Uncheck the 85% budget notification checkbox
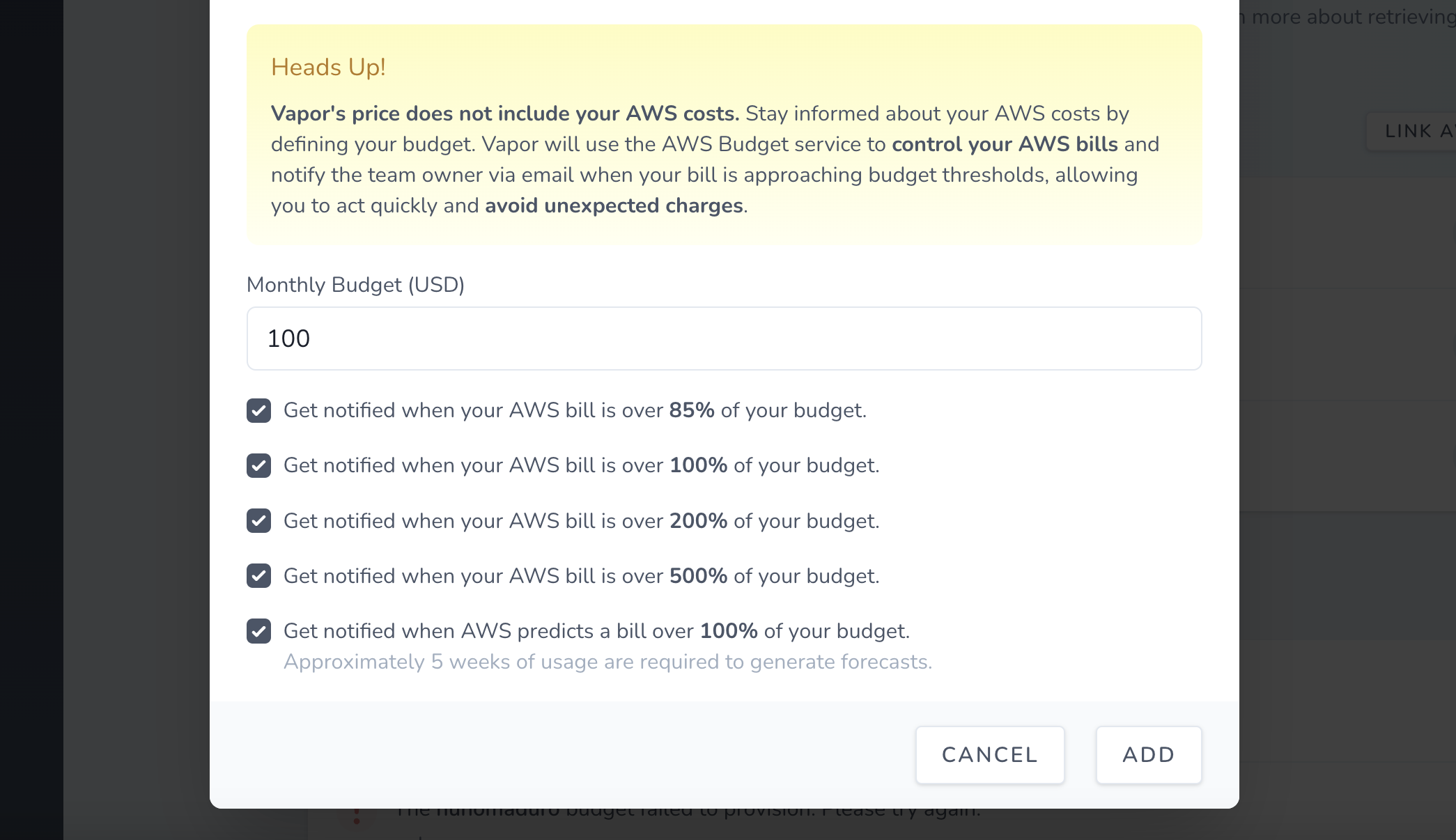Viewport: 1456px width, 840px height. tap(258, 411)
